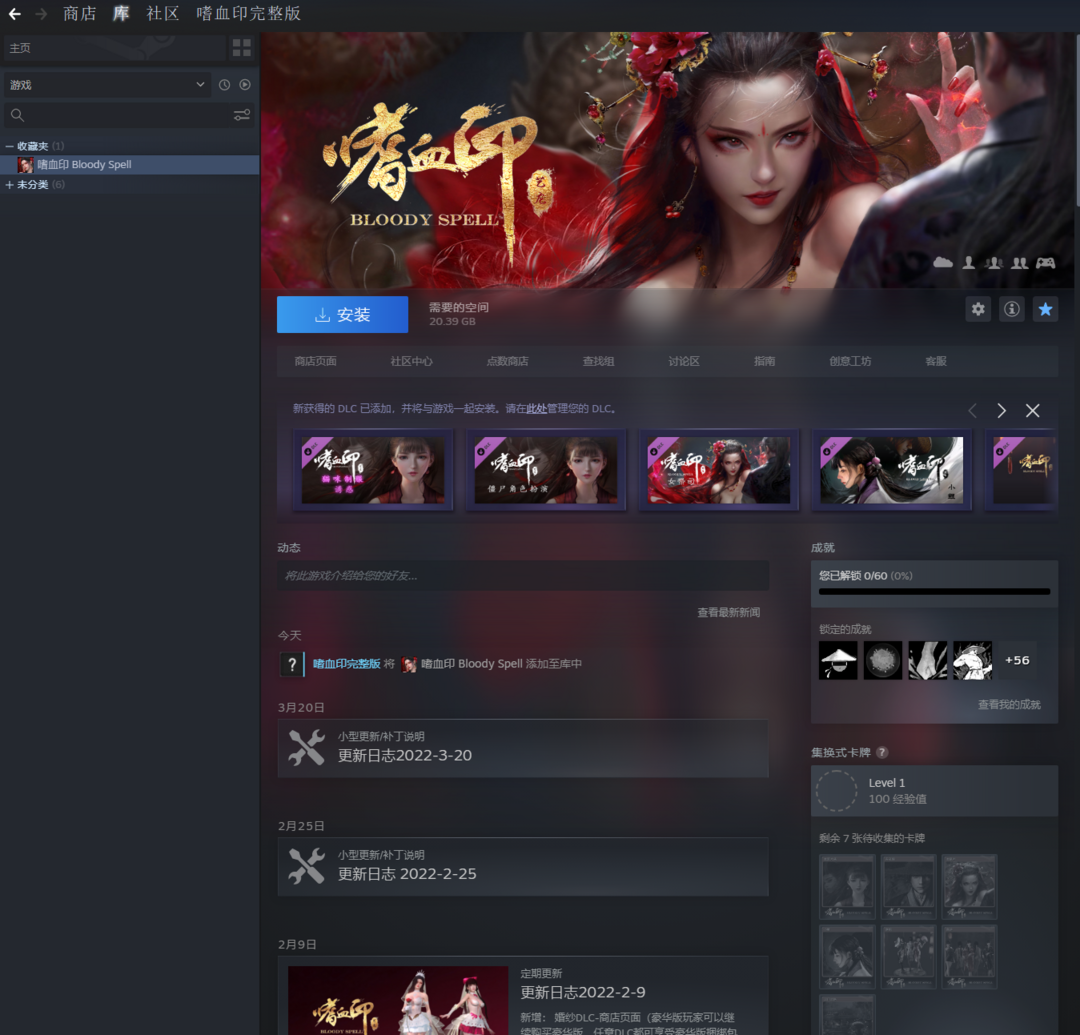
Task: Go forward with the right arrow
Action: pyautogui.click(x=41, y=14)
